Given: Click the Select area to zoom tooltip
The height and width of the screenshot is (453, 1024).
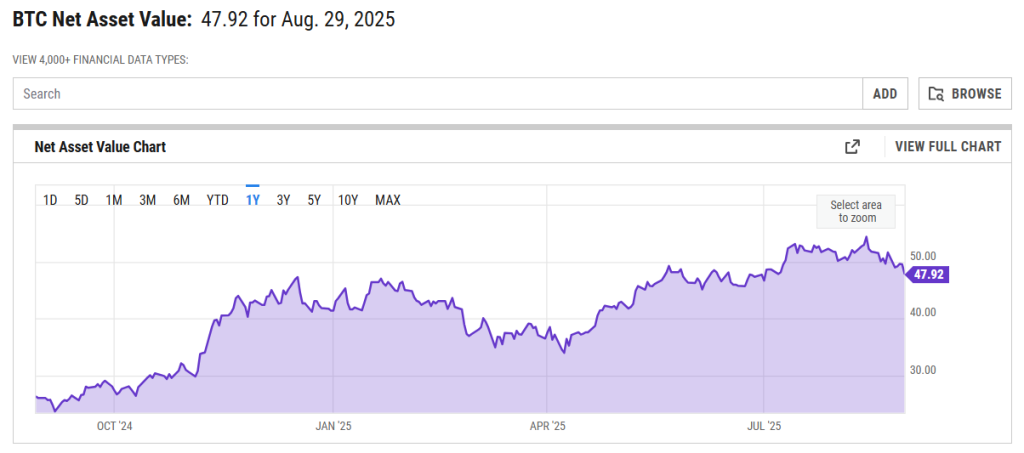Looking at the screenshot, I should point(856,211).
